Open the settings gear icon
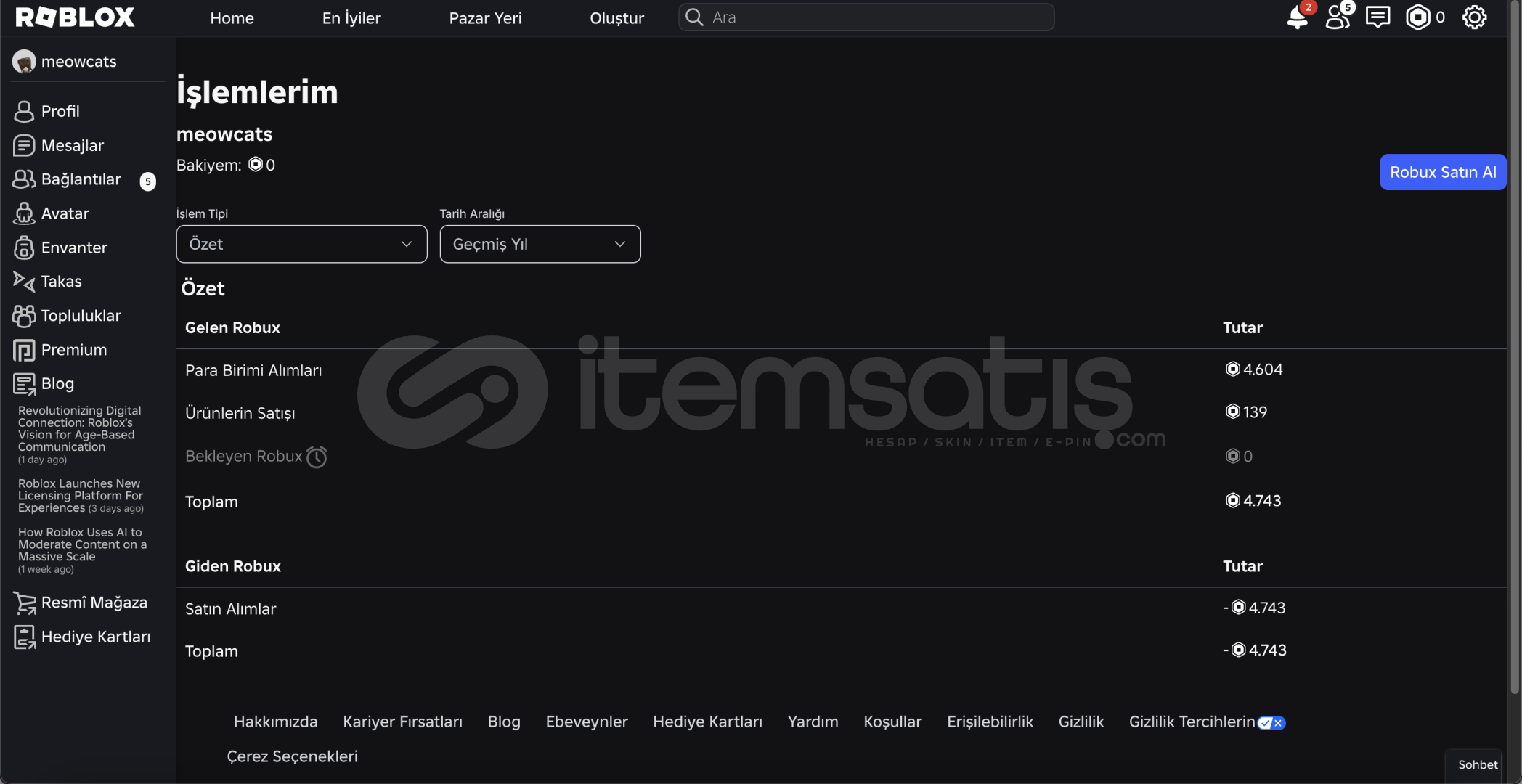Screen dimensions: 1522x784 point(1474,17)
